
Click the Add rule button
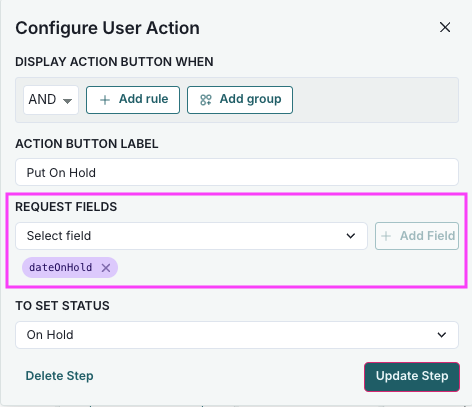point(133,100)
